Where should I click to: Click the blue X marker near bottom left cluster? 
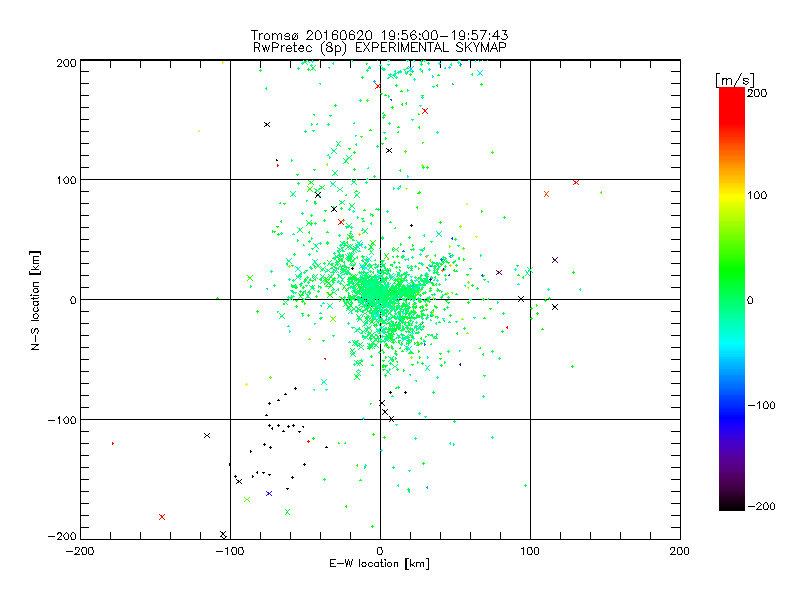[269, 493]
